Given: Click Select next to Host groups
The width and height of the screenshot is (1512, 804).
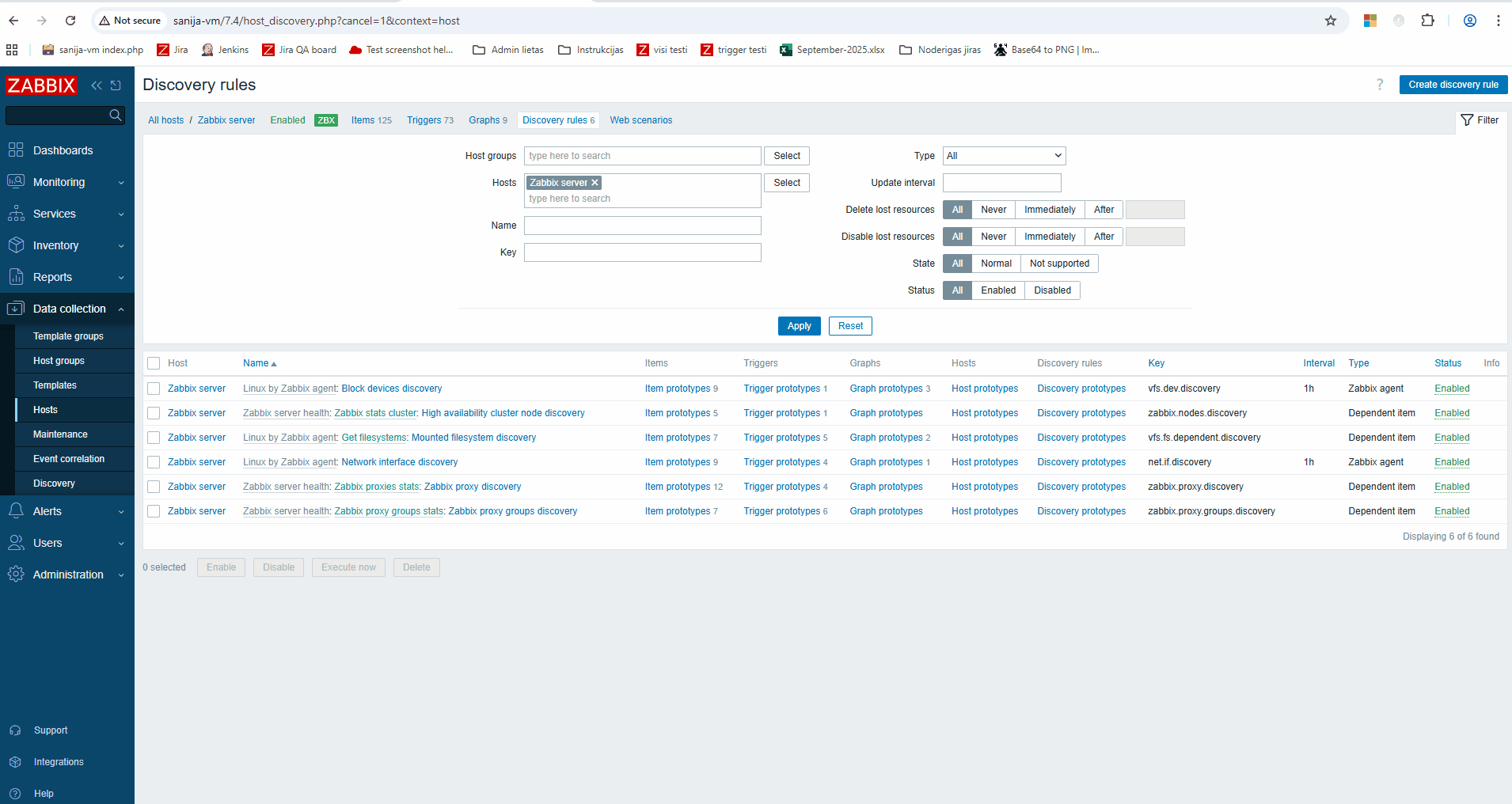Looking at the screenshot, I should (x=787, y=156).
